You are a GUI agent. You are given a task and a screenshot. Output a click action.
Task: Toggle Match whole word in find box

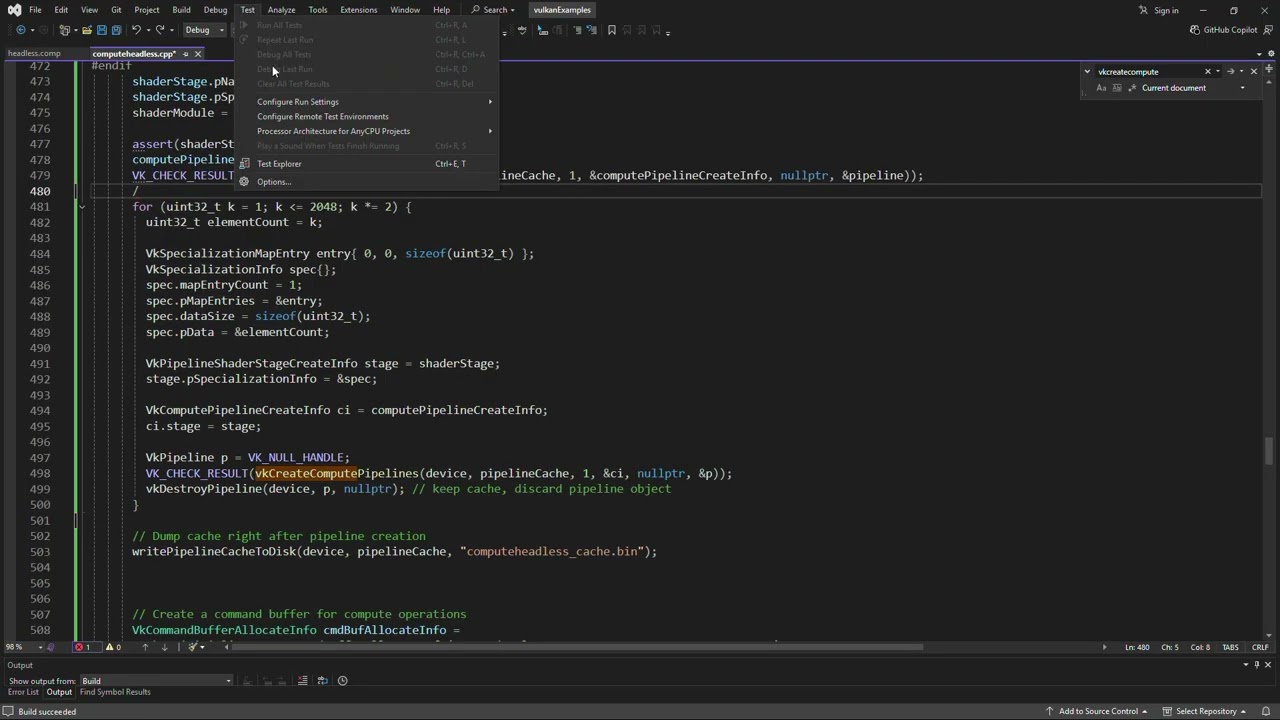click(x=1117, y=88)
